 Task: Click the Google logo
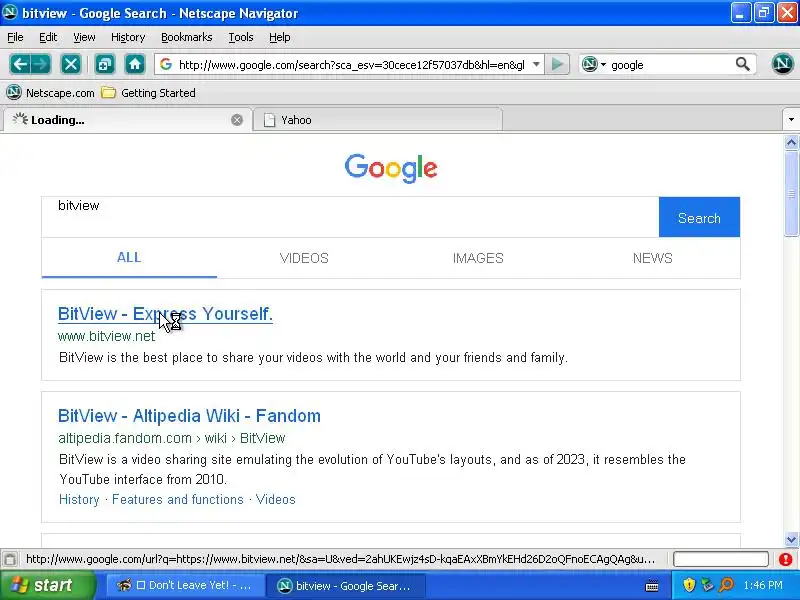click(391, 168)
